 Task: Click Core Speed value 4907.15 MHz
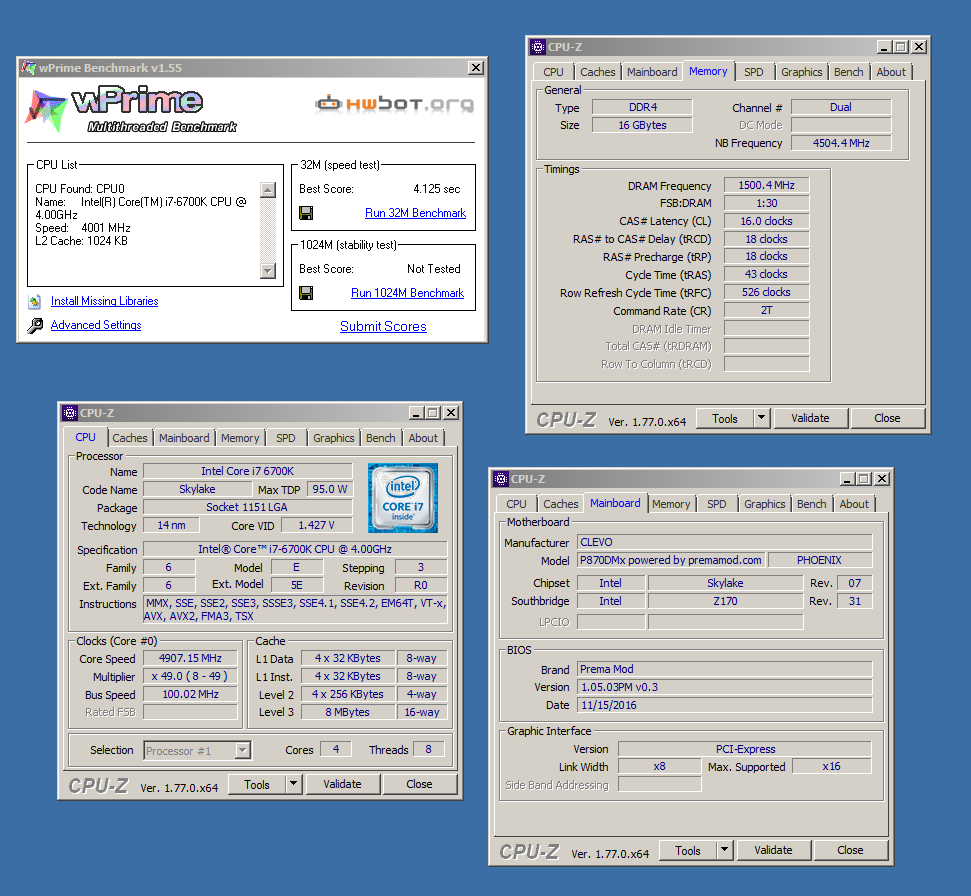pyautogui.click(x=190, y=659)
